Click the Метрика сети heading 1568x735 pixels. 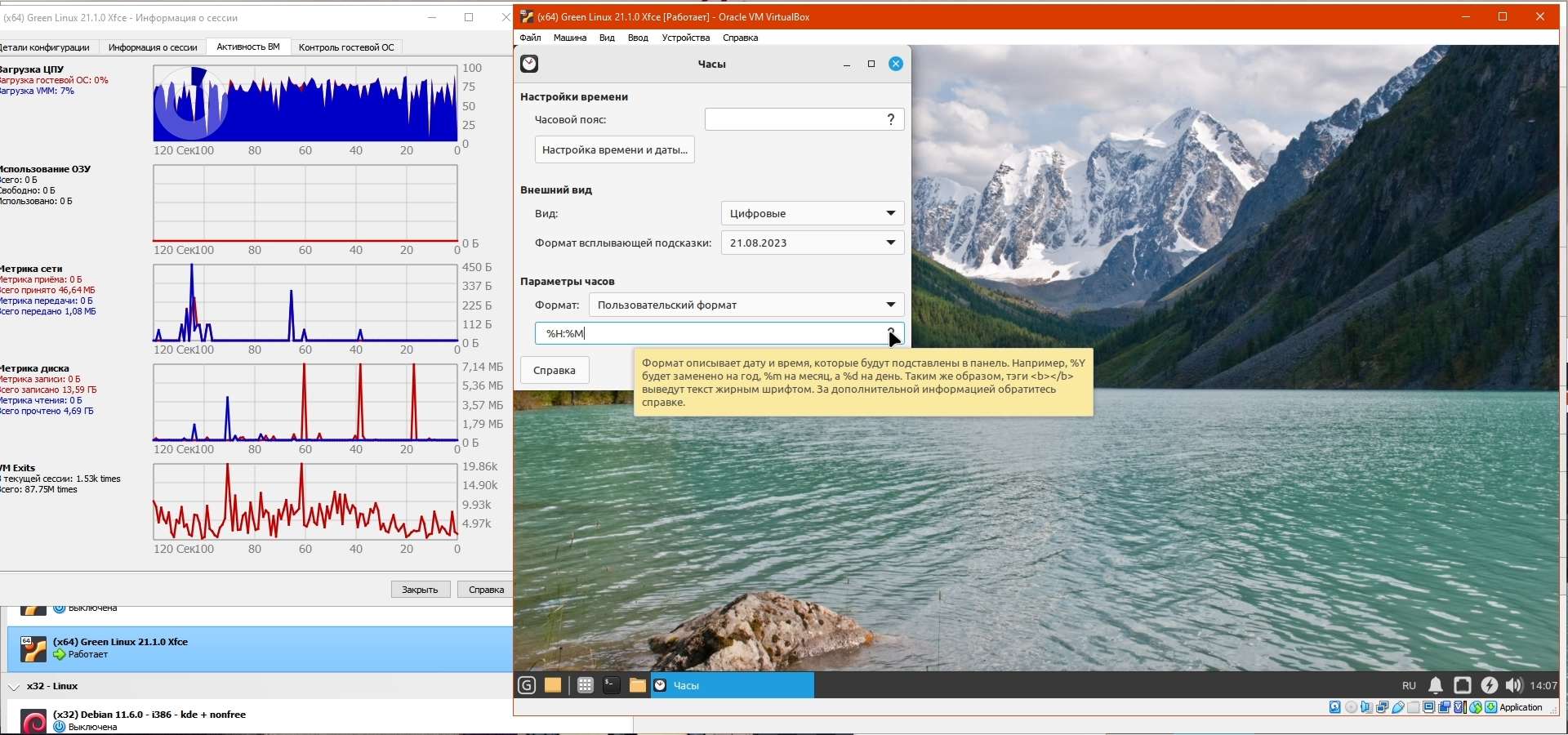point(32,269)
